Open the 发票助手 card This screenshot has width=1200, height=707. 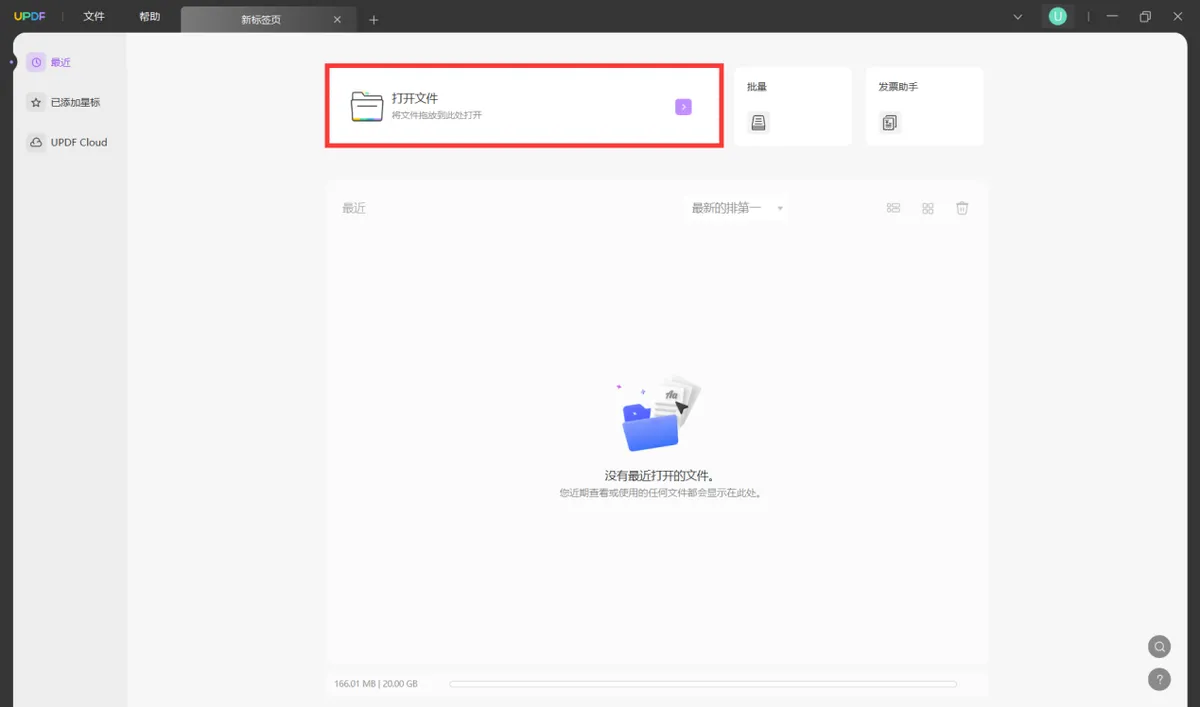point(925,107)
